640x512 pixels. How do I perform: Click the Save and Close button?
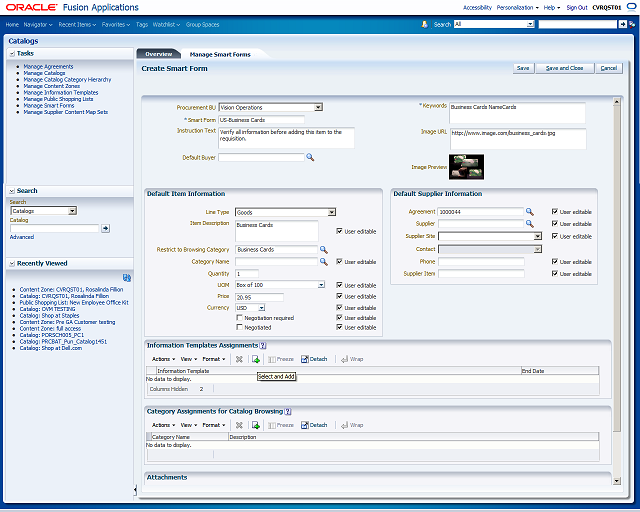tap(564, 68)
